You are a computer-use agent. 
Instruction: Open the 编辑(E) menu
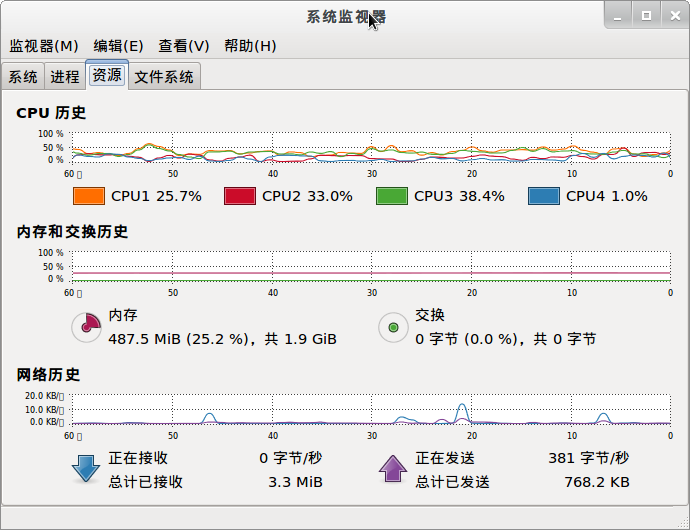tap(118, 46)
